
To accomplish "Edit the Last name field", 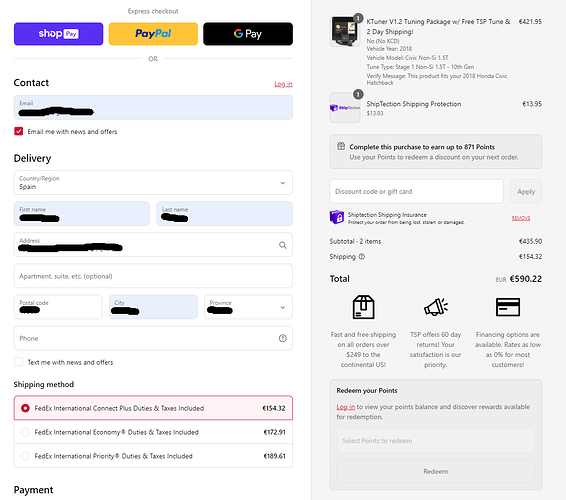I will 224,214.
